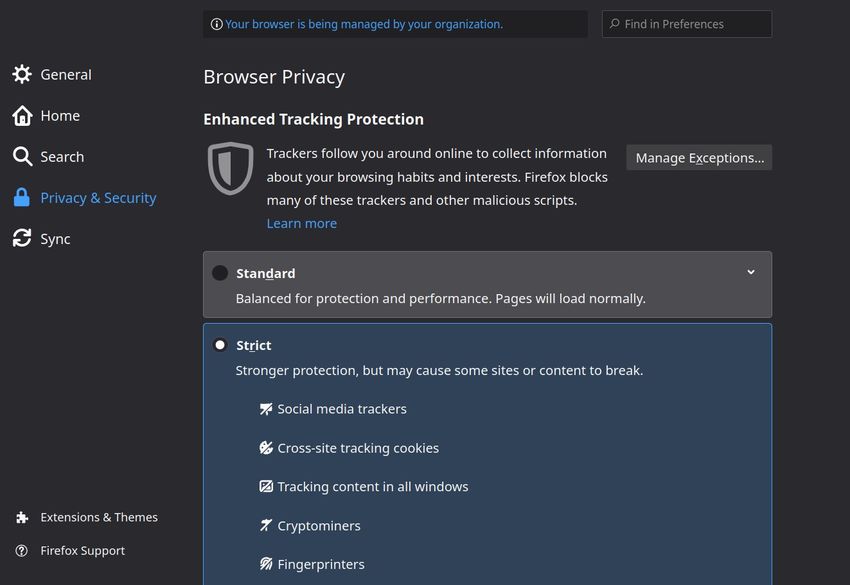Viewport: 850px width, 585px height.
Task: Click the Cross-site tracking cookies icon
Action: [266, 448]
